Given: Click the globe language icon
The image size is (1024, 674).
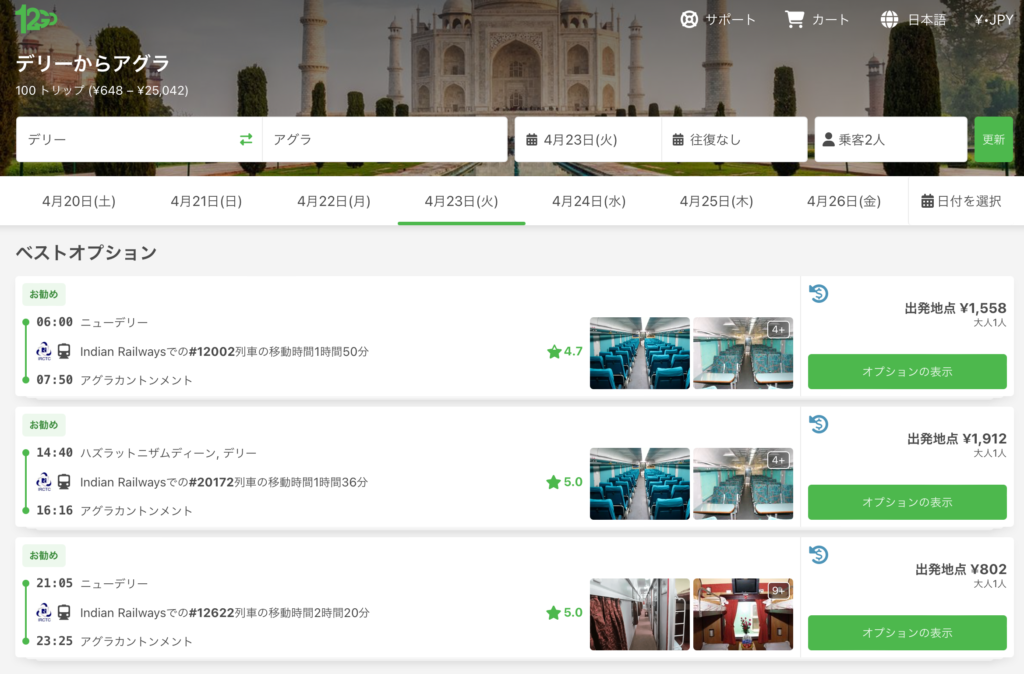Looking at the screenshot, I should (x=889, y=20).
